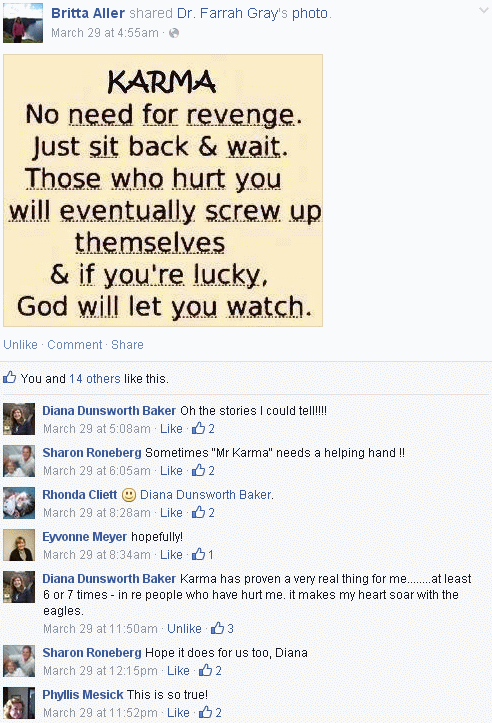Open the Karma quote photo
Viewport: 492px width, 723px height.
pos(163,190)
